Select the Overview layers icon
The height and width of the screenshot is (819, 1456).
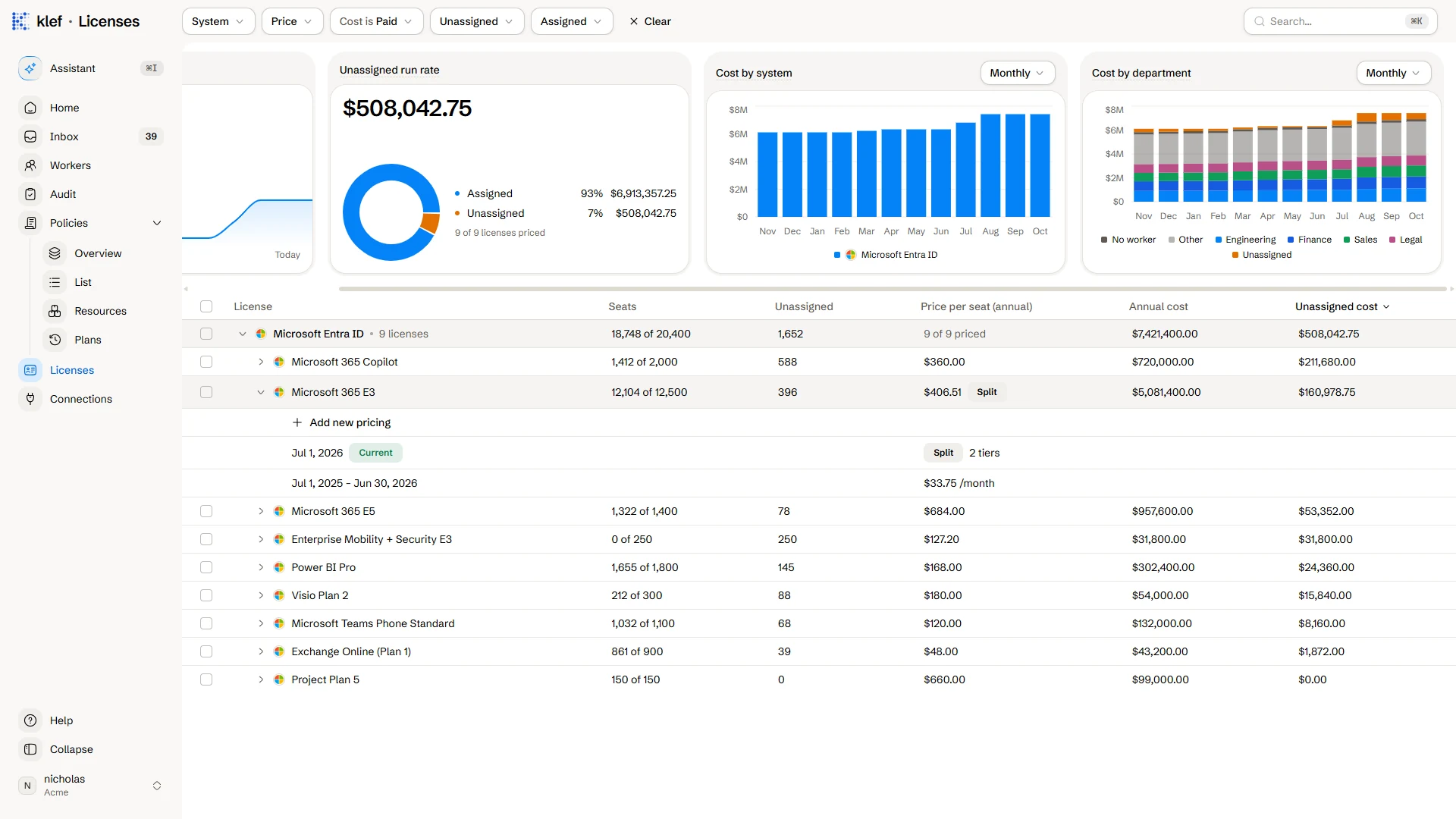coord(55,253)
